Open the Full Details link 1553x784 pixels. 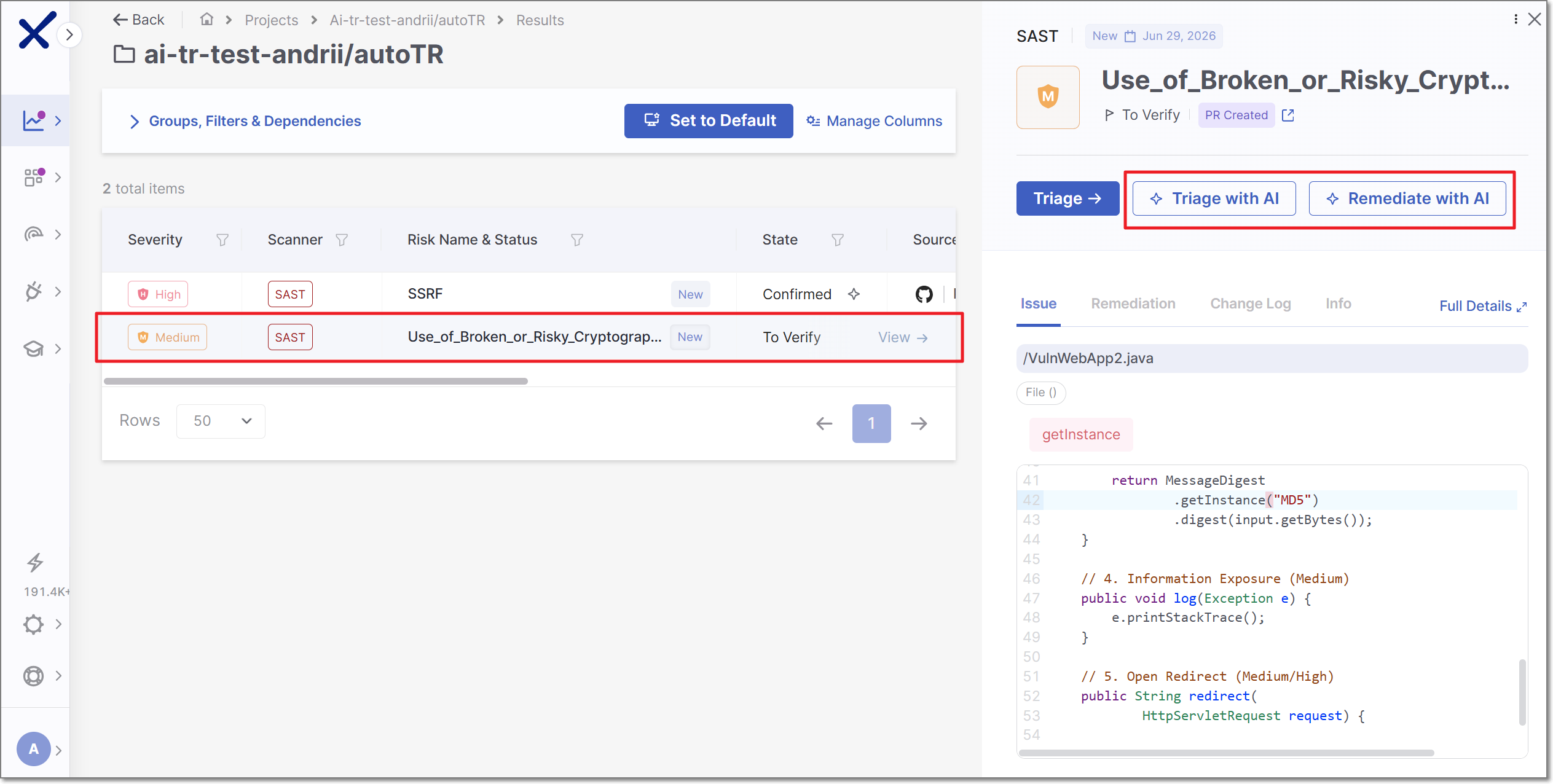(1482, 306)
